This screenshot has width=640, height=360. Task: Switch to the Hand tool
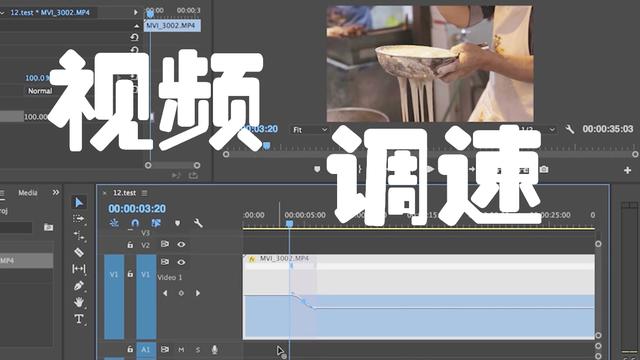[x=79, y=302]
